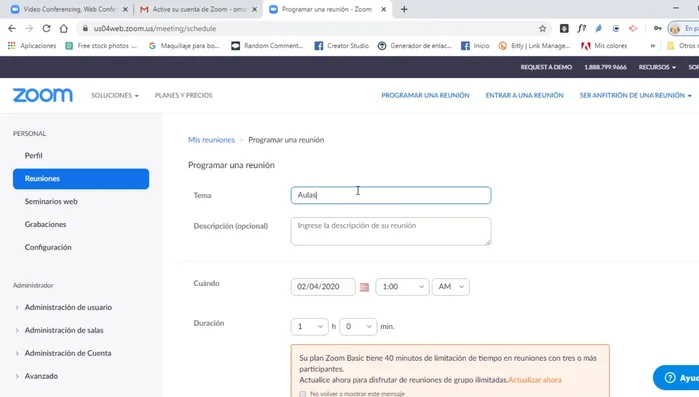Click the browser back arrow
This screenshot has width=699, height=397.
click(12, 29)
